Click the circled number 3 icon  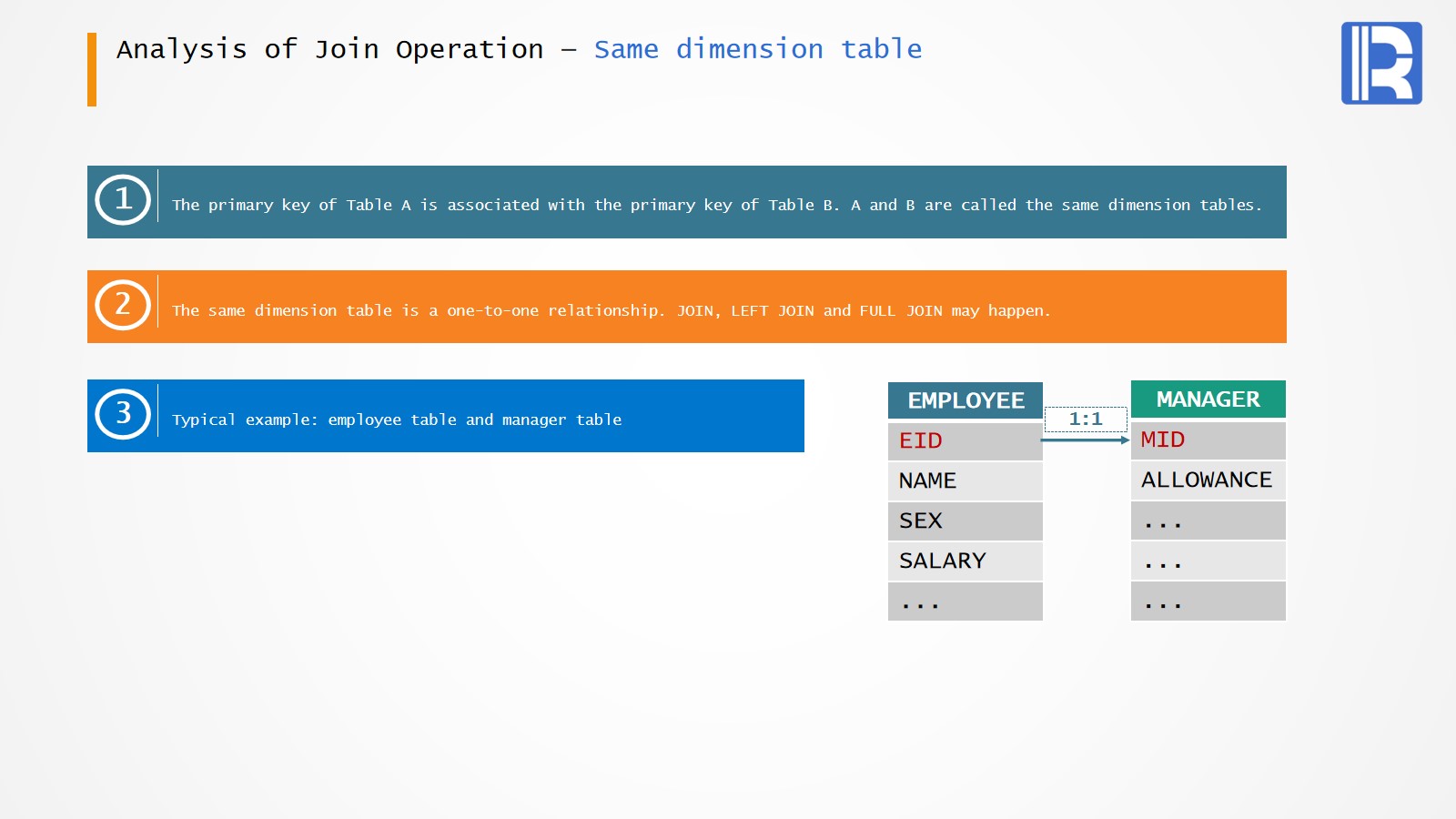[123, 414]
